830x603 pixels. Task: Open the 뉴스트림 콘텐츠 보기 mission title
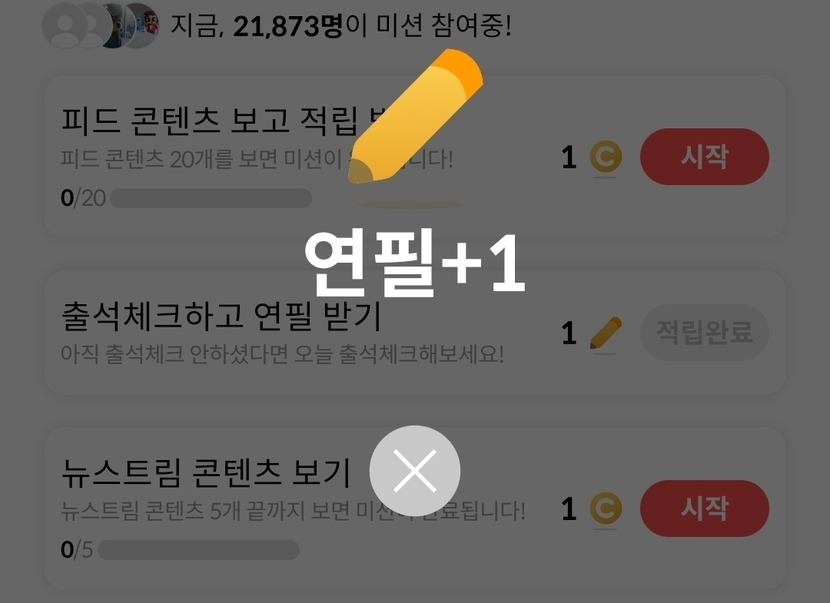click(x=206, y=472)
